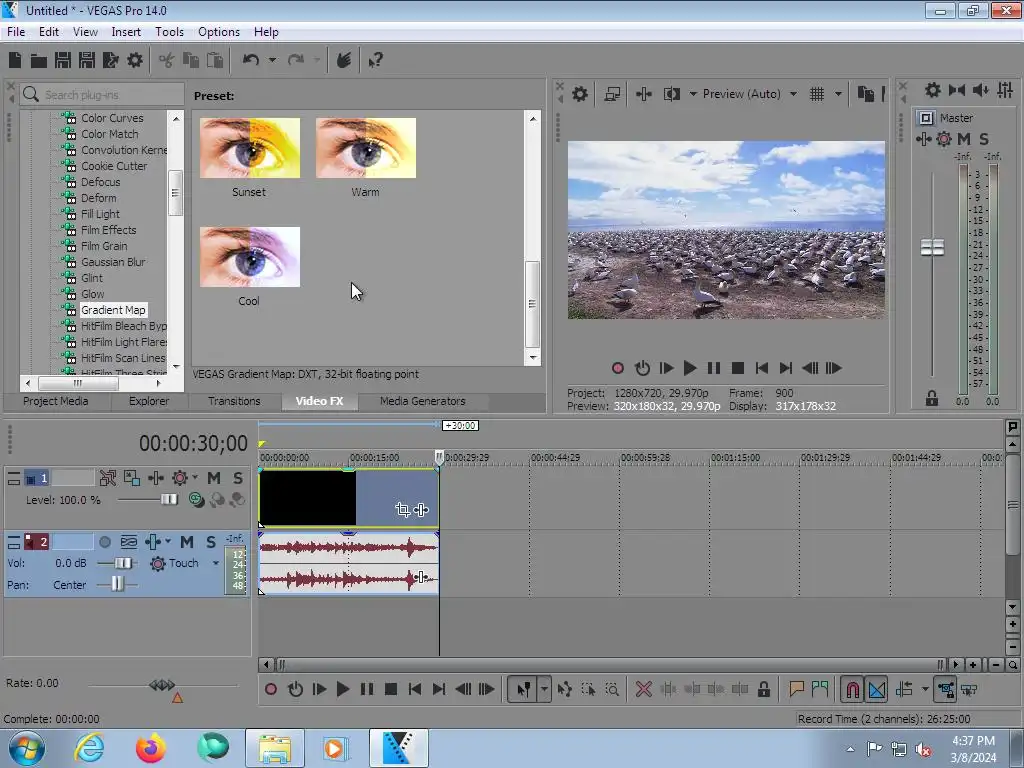Image resolution: width=1024 pixels, height=768 pixels.
Task: Open Touch automation mode dropdown
Action: click(216, 563)
